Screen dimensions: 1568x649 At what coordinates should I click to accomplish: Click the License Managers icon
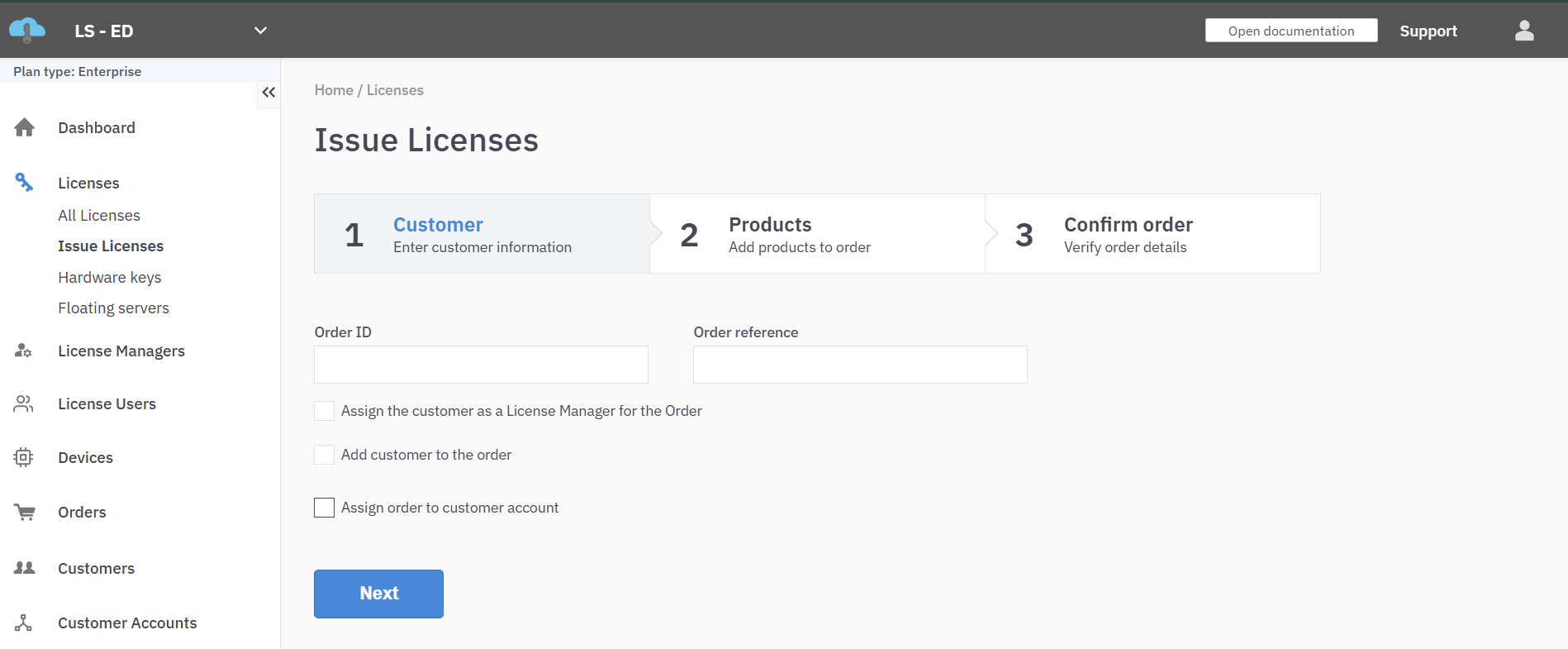24,351
